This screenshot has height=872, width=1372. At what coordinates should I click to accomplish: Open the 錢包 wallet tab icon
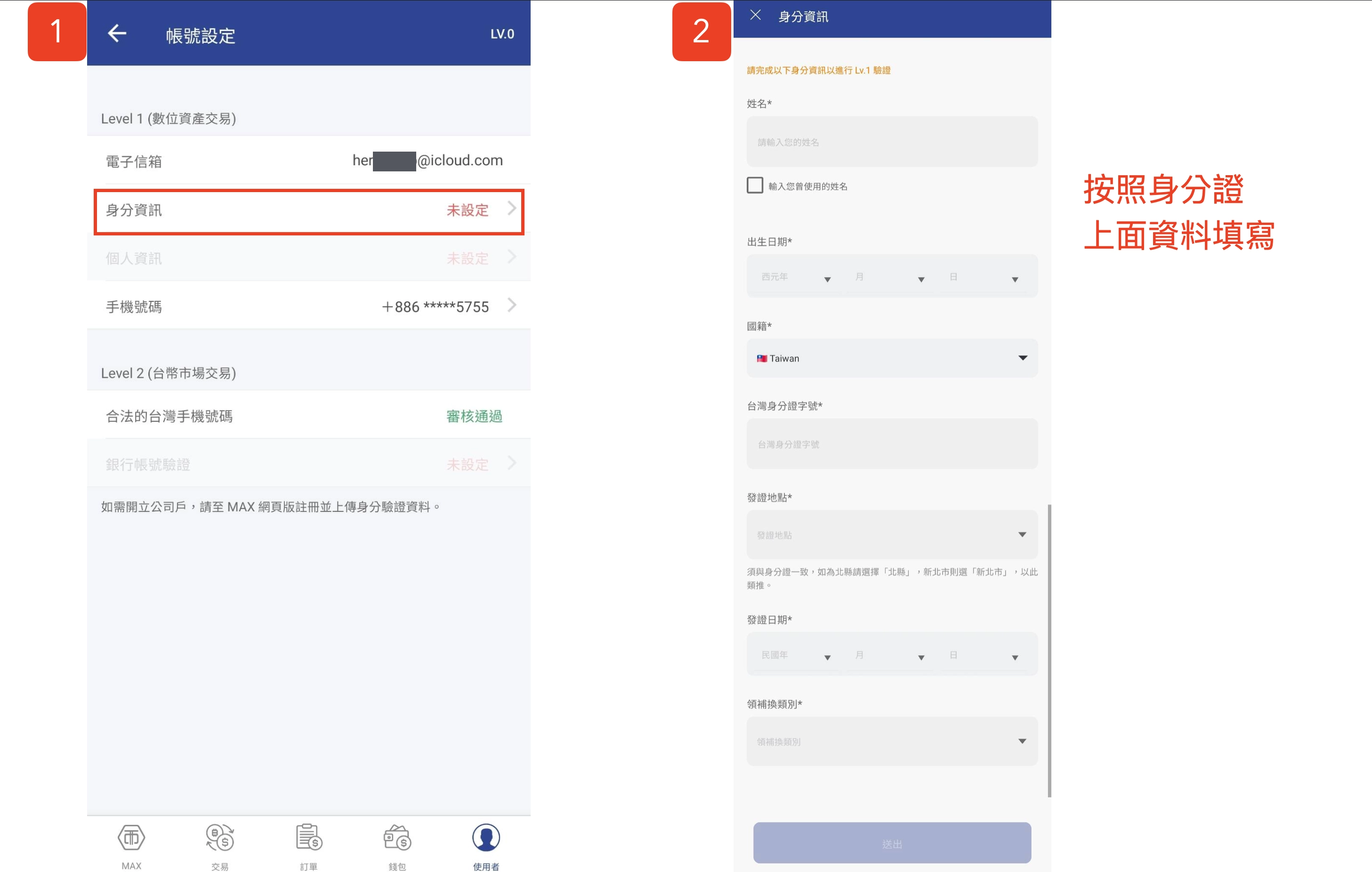(x=397, y=838)
